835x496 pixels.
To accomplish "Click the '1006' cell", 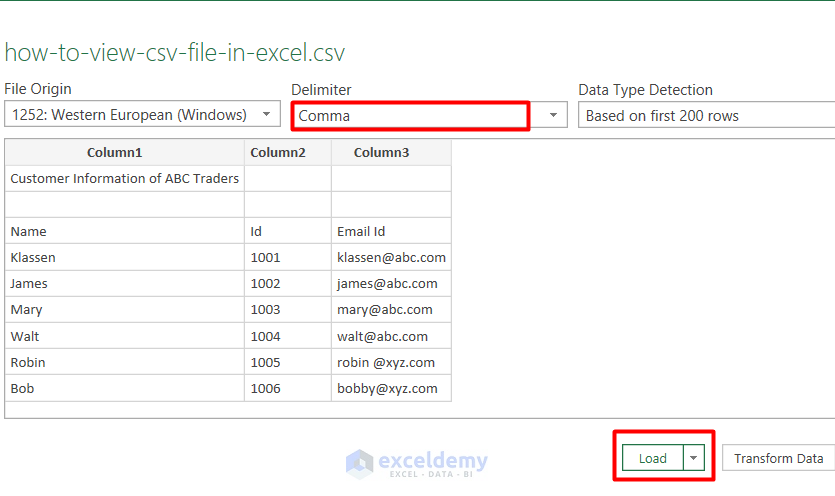I will (288, 388).
